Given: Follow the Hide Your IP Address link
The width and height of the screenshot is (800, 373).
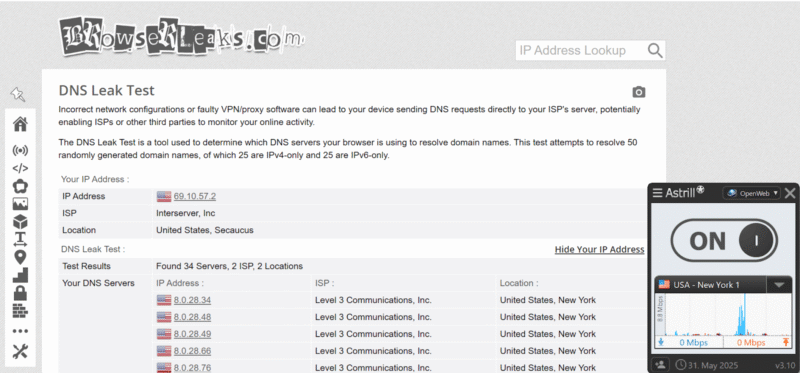Looking at the screenshot, I should pyautogui.click(x=599, y=250).
